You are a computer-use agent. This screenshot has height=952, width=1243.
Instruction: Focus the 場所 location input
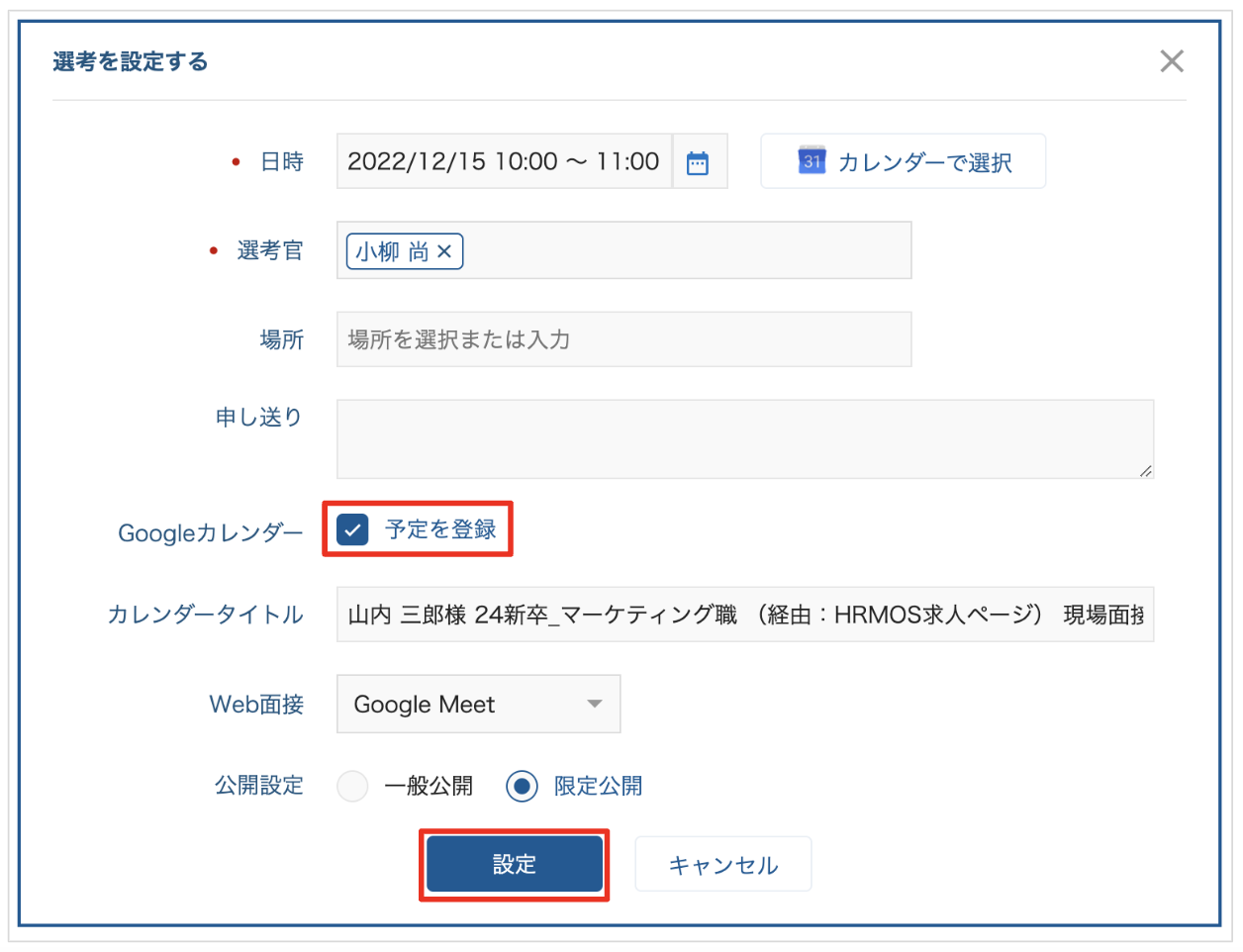(623, 339)
